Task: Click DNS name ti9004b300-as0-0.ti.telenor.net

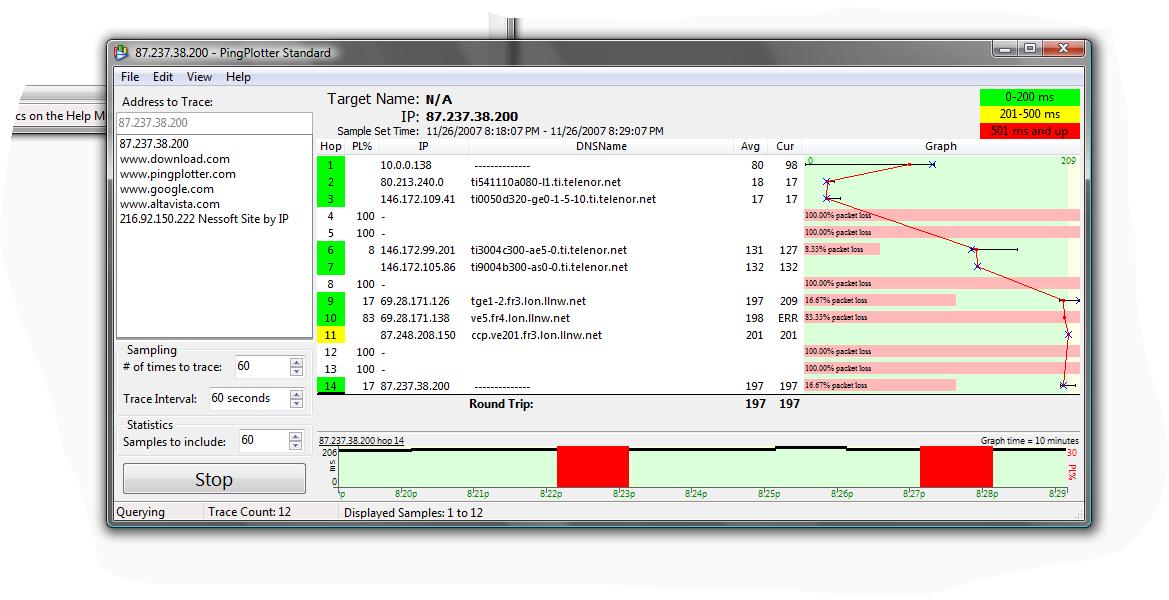Action: pos(549,267)
